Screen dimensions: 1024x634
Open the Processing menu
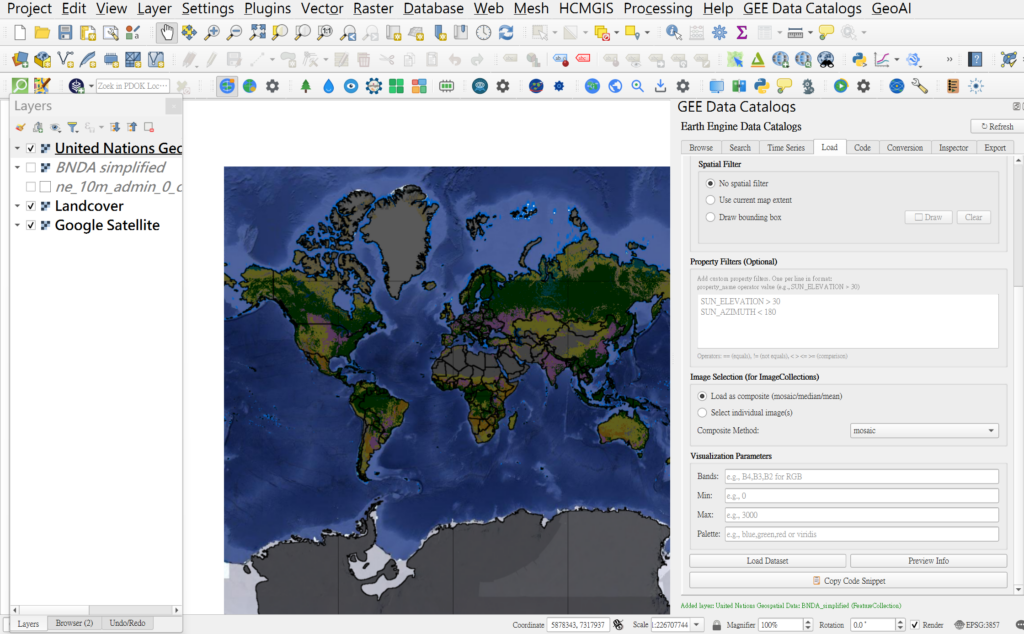tap(657, 9)
